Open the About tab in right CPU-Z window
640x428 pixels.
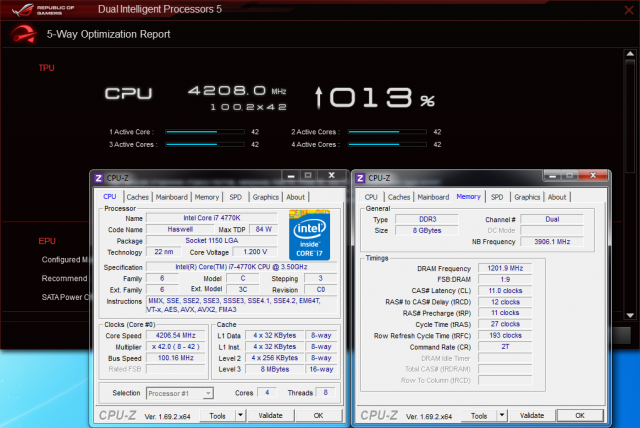tap(557, 197)
